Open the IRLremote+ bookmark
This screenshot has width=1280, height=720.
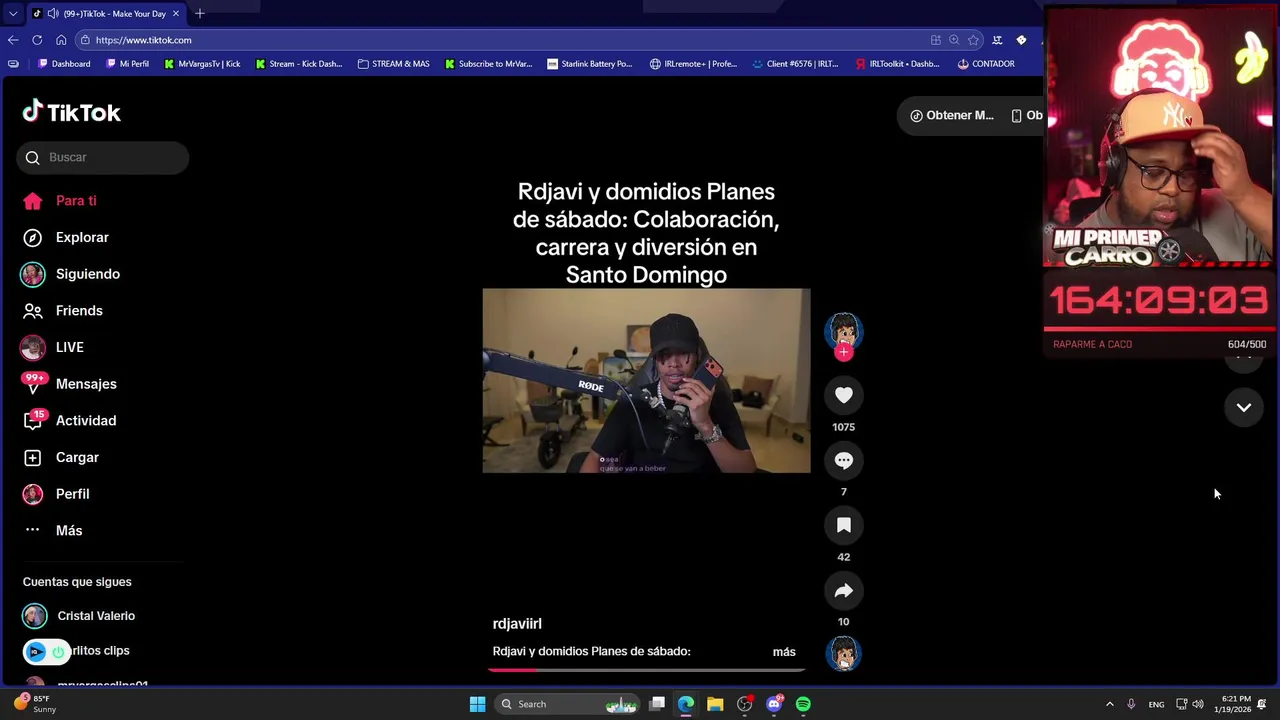tap(693, 64)
